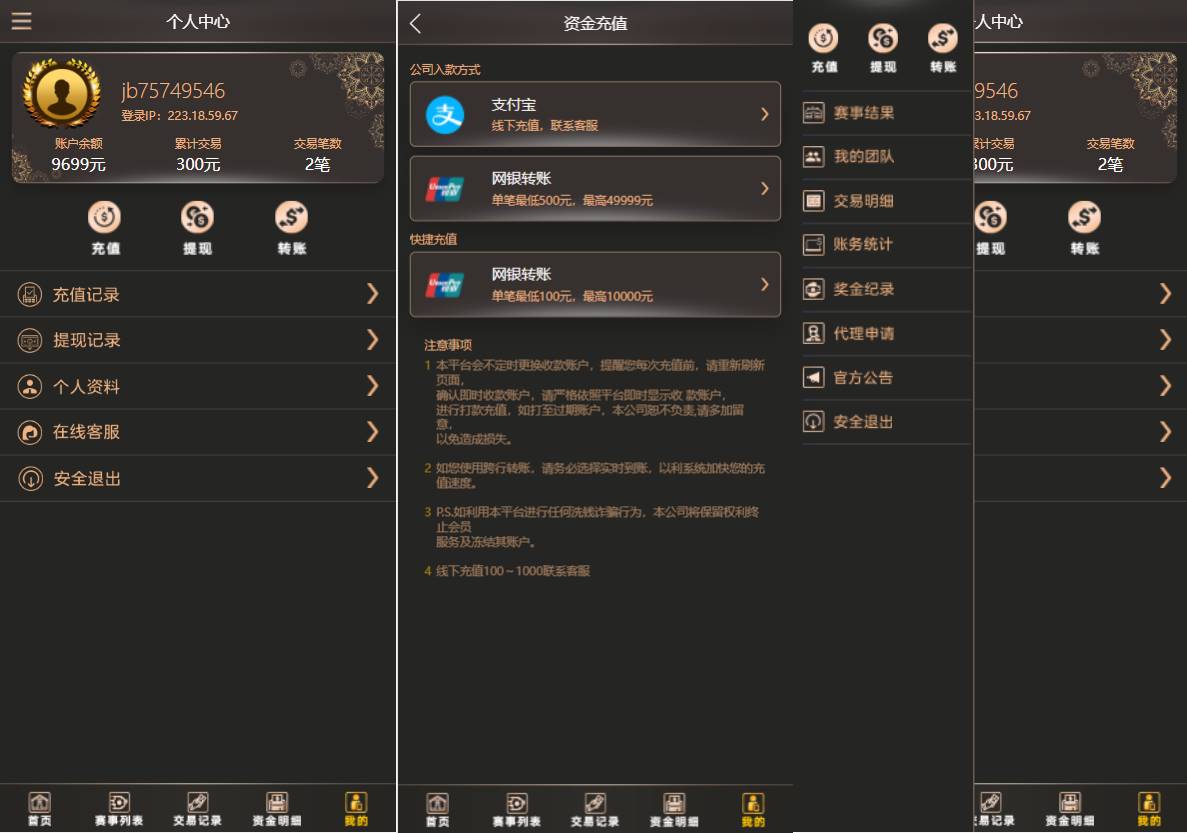Expand the 充值记录 row chevron
The width and height of the screenshot is (1187, 833).
372,294
